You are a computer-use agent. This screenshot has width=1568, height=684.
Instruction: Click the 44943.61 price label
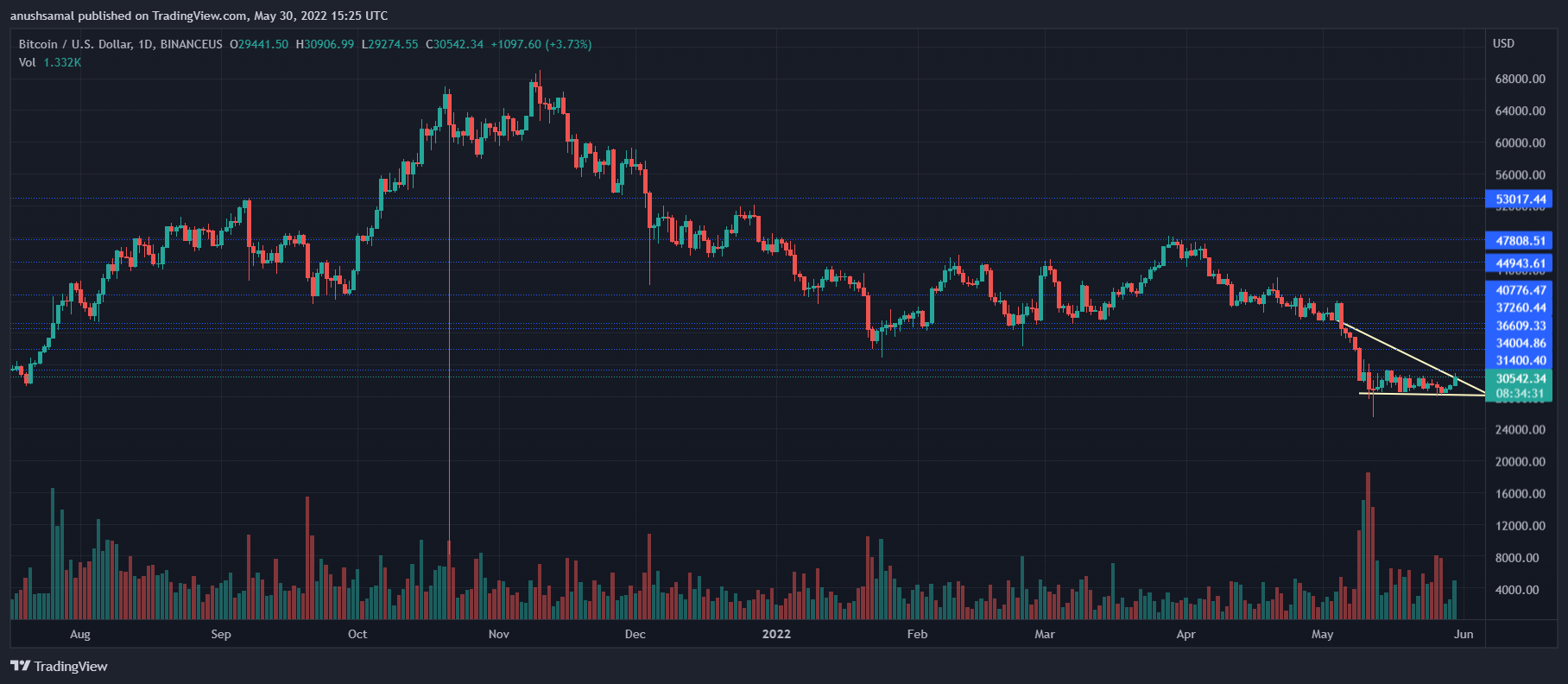[1520, 263]
